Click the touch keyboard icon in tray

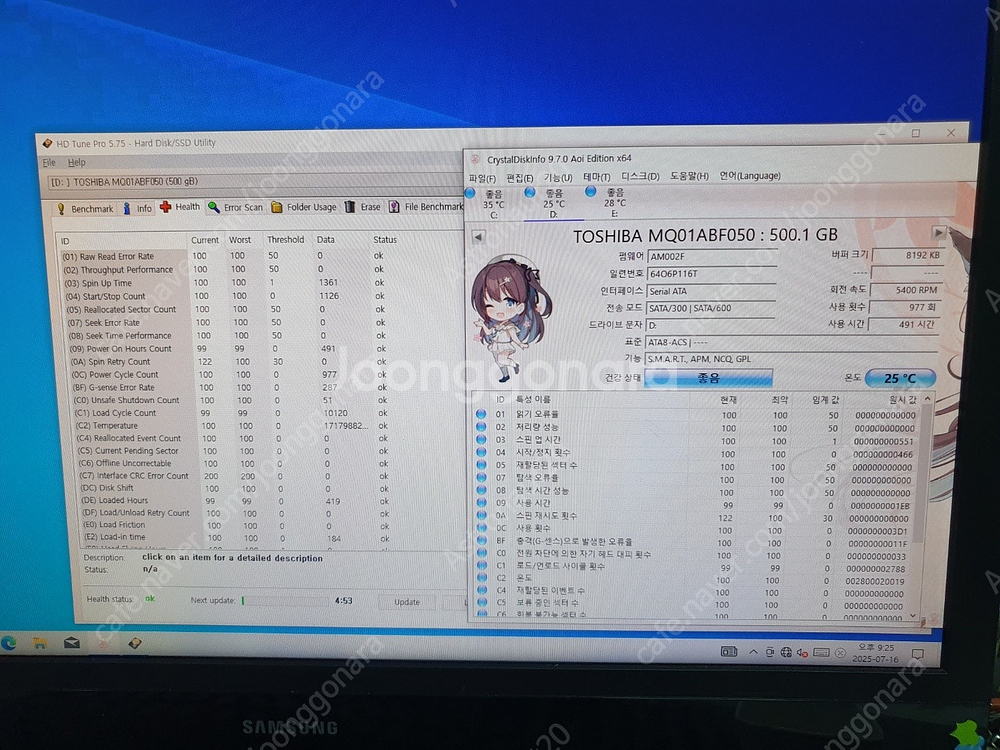click(821, 652)
